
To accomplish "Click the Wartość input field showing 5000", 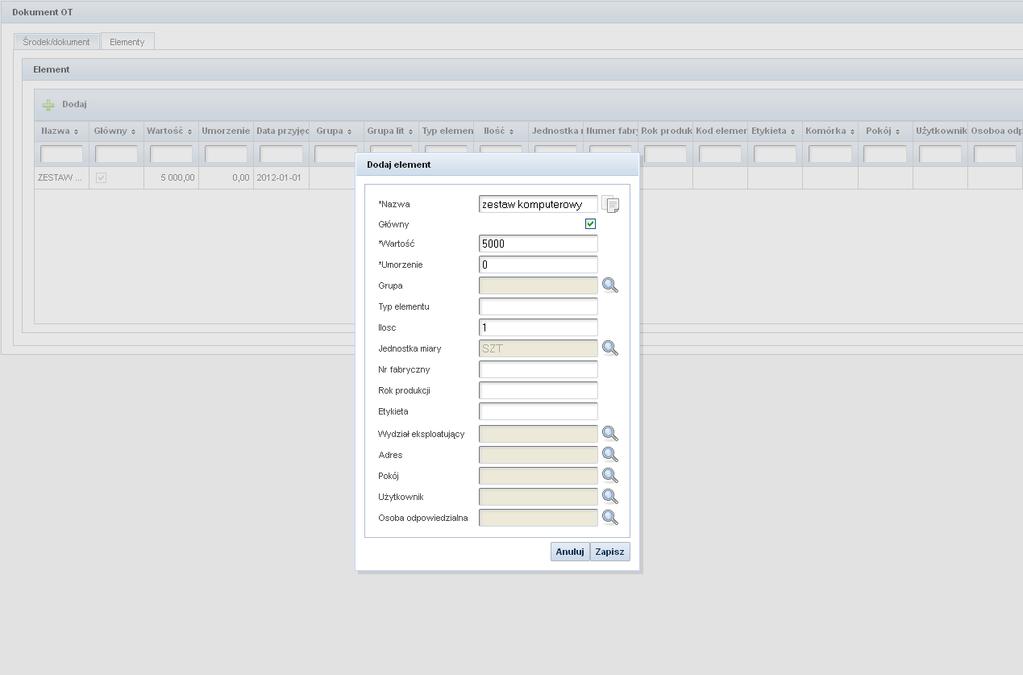I will [x=538, y=244].
